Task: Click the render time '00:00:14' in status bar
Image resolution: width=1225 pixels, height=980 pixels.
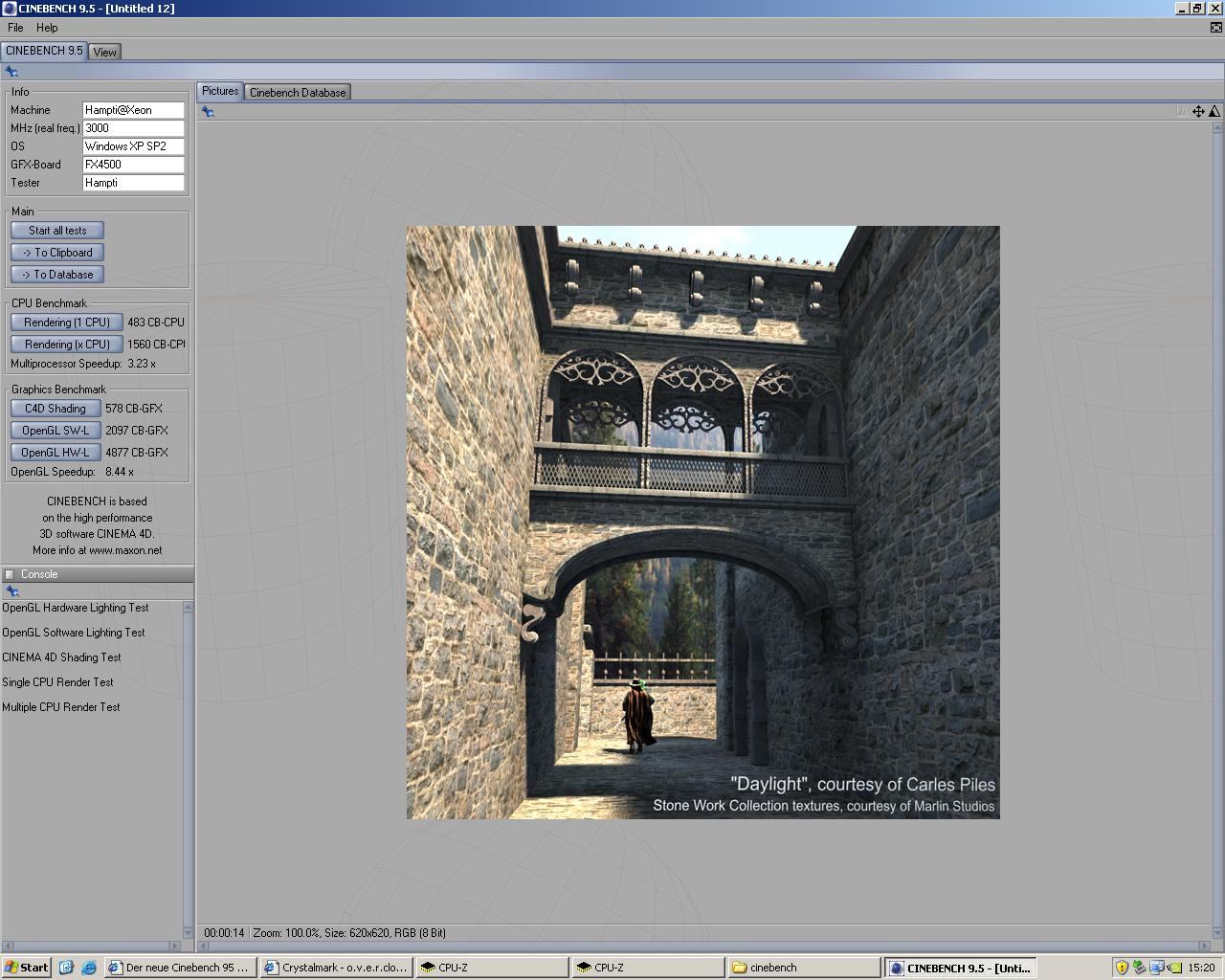Action: 224,933
